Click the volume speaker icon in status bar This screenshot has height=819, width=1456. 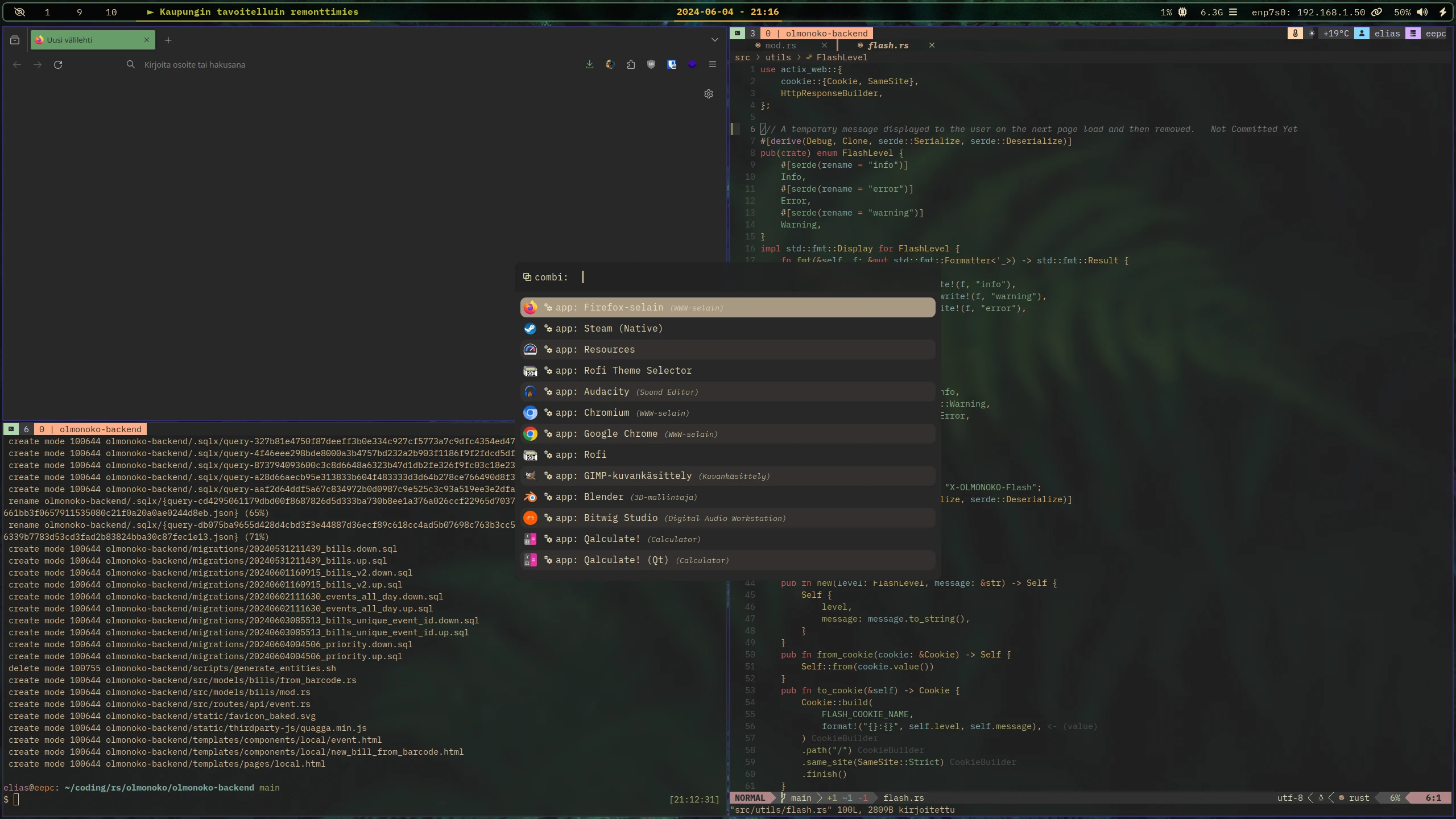[1422, 12]
